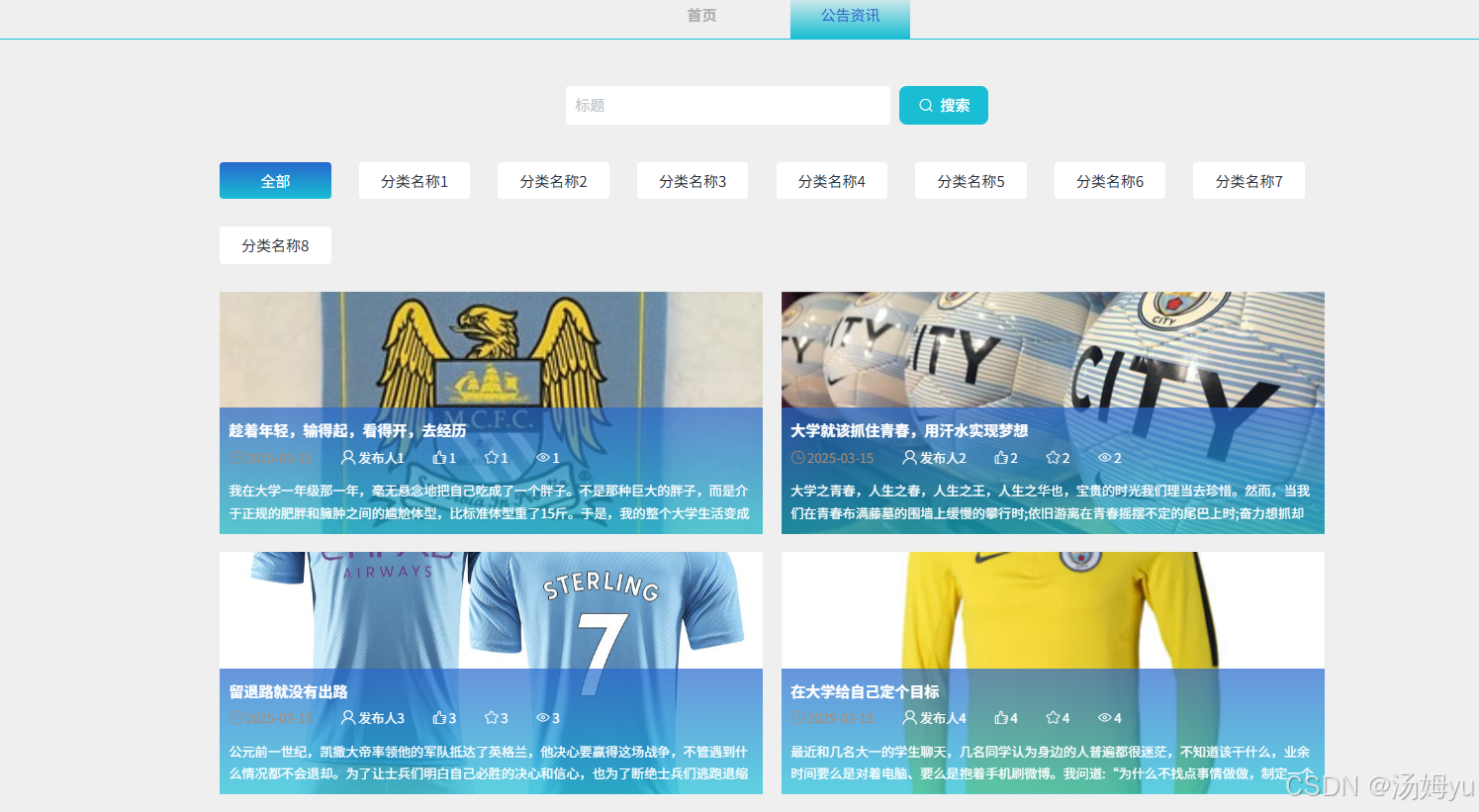Click the clock icon on 发布人3 post
This screenshot has width=1479, height=812.
click(236, 718)
